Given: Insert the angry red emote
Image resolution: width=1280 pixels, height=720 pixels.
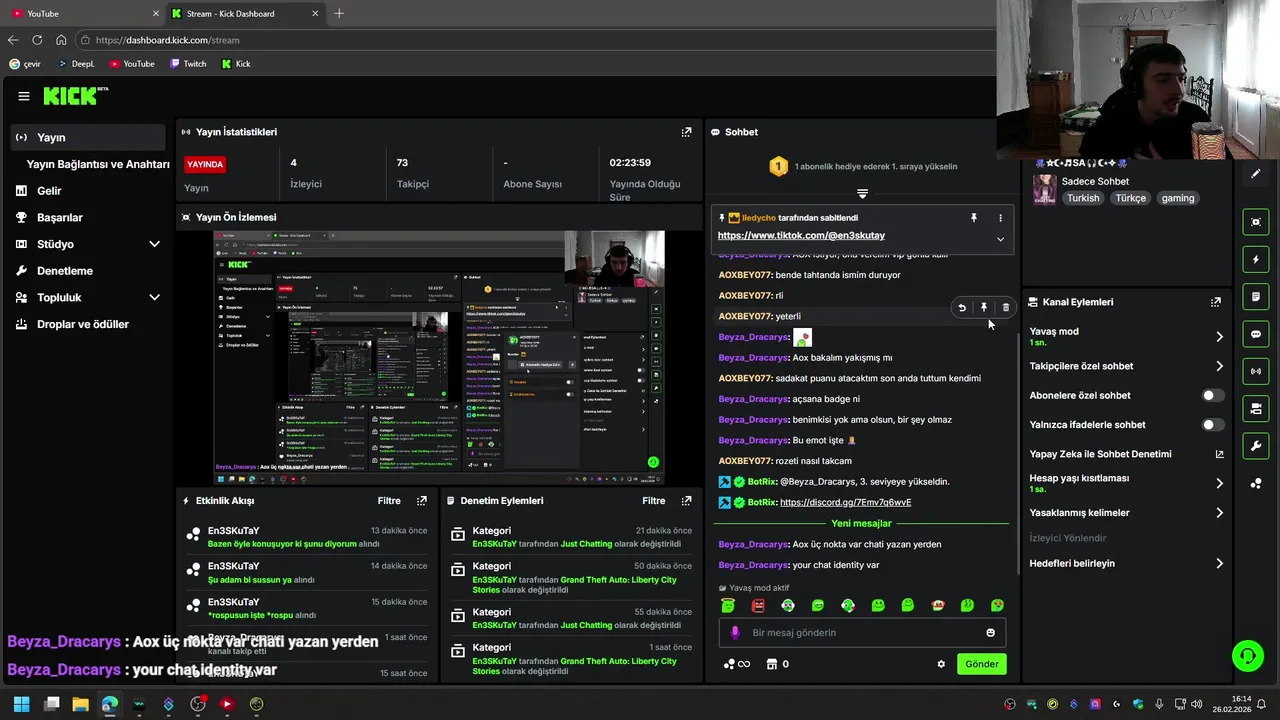Looking at the screenshot, I should (x=758, y=605).
